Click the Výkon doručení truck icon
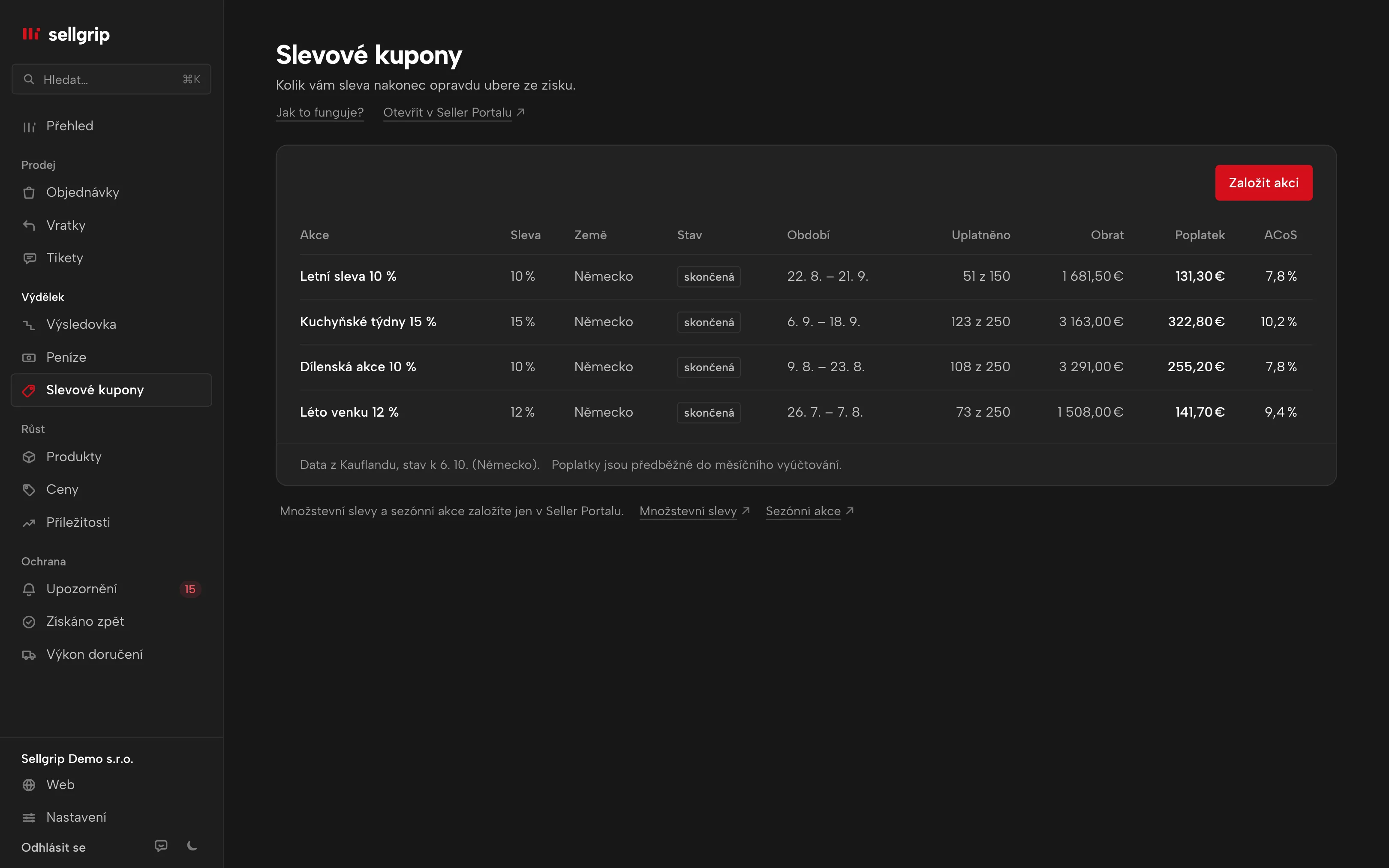 [x=29, y=655]
